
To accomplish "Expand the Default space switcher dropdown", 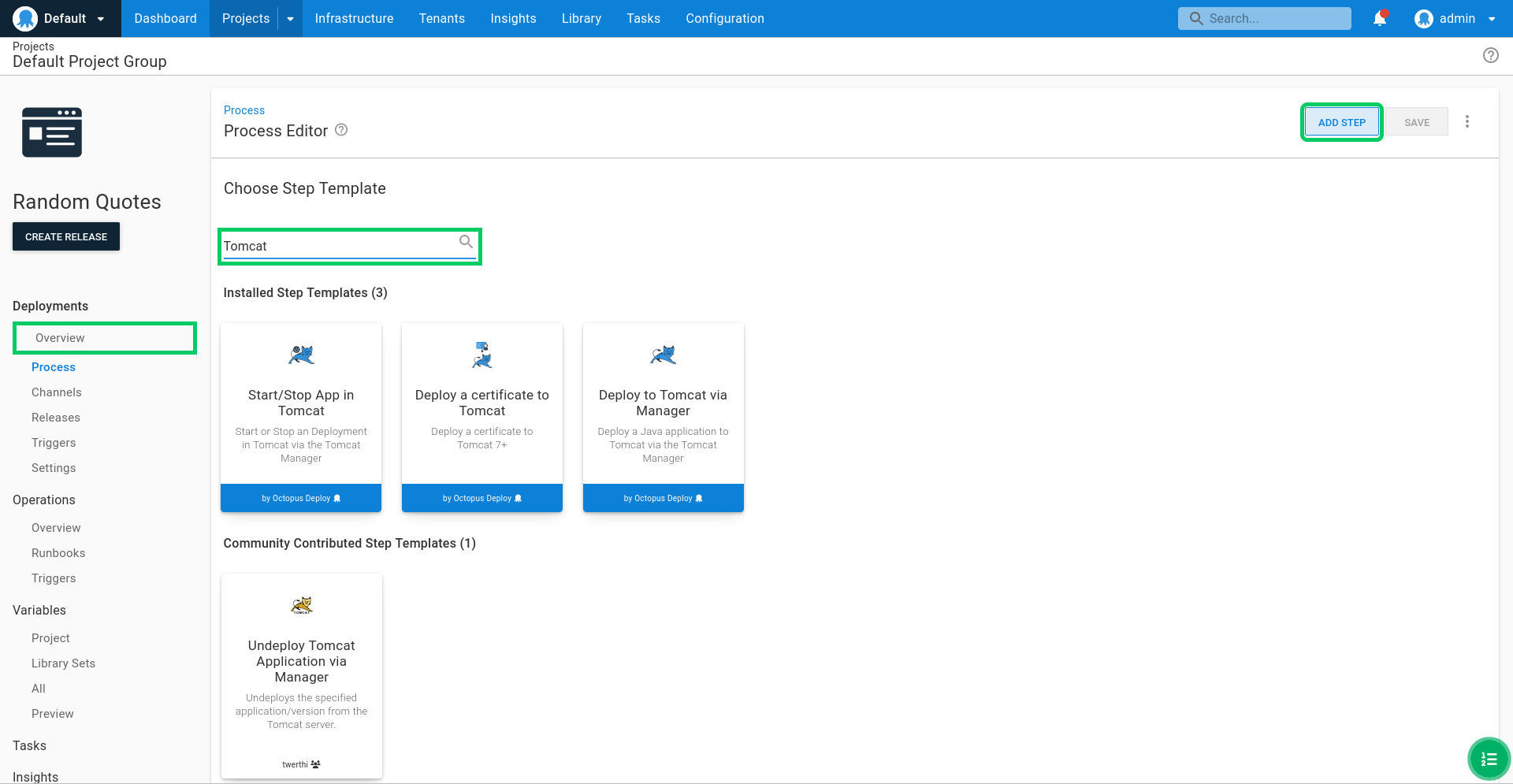I will 101,19.
